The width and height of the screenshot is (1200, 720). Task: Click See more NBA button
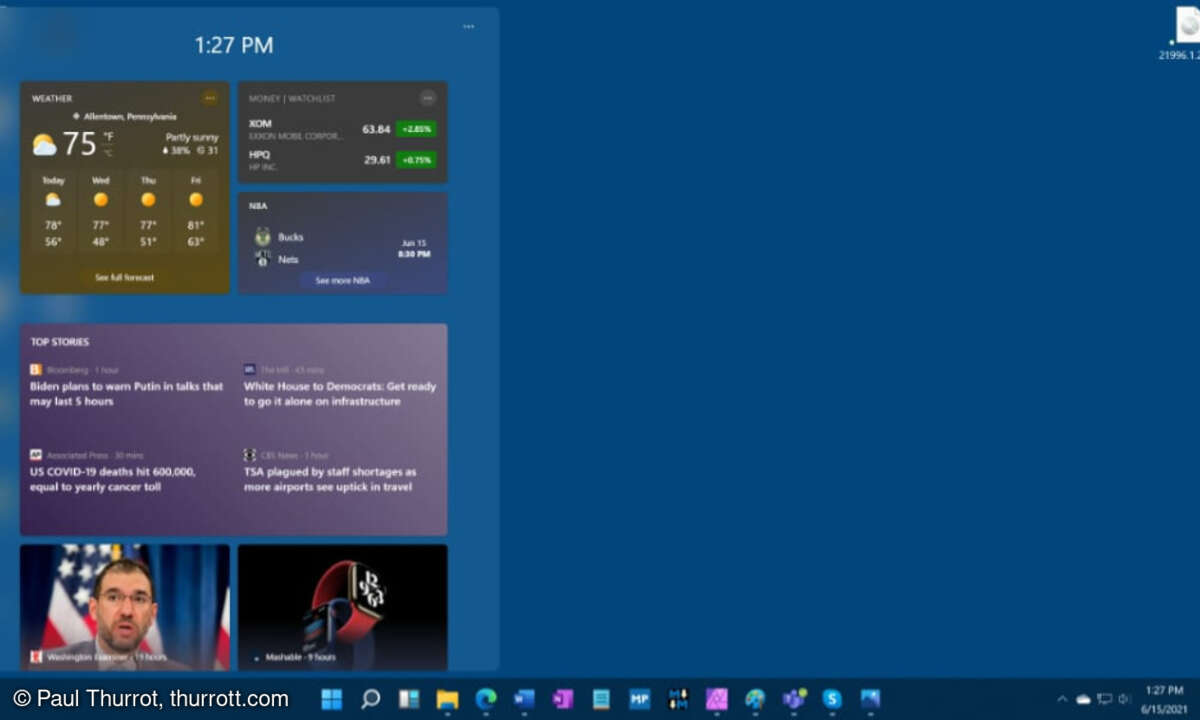click(343, 281)
